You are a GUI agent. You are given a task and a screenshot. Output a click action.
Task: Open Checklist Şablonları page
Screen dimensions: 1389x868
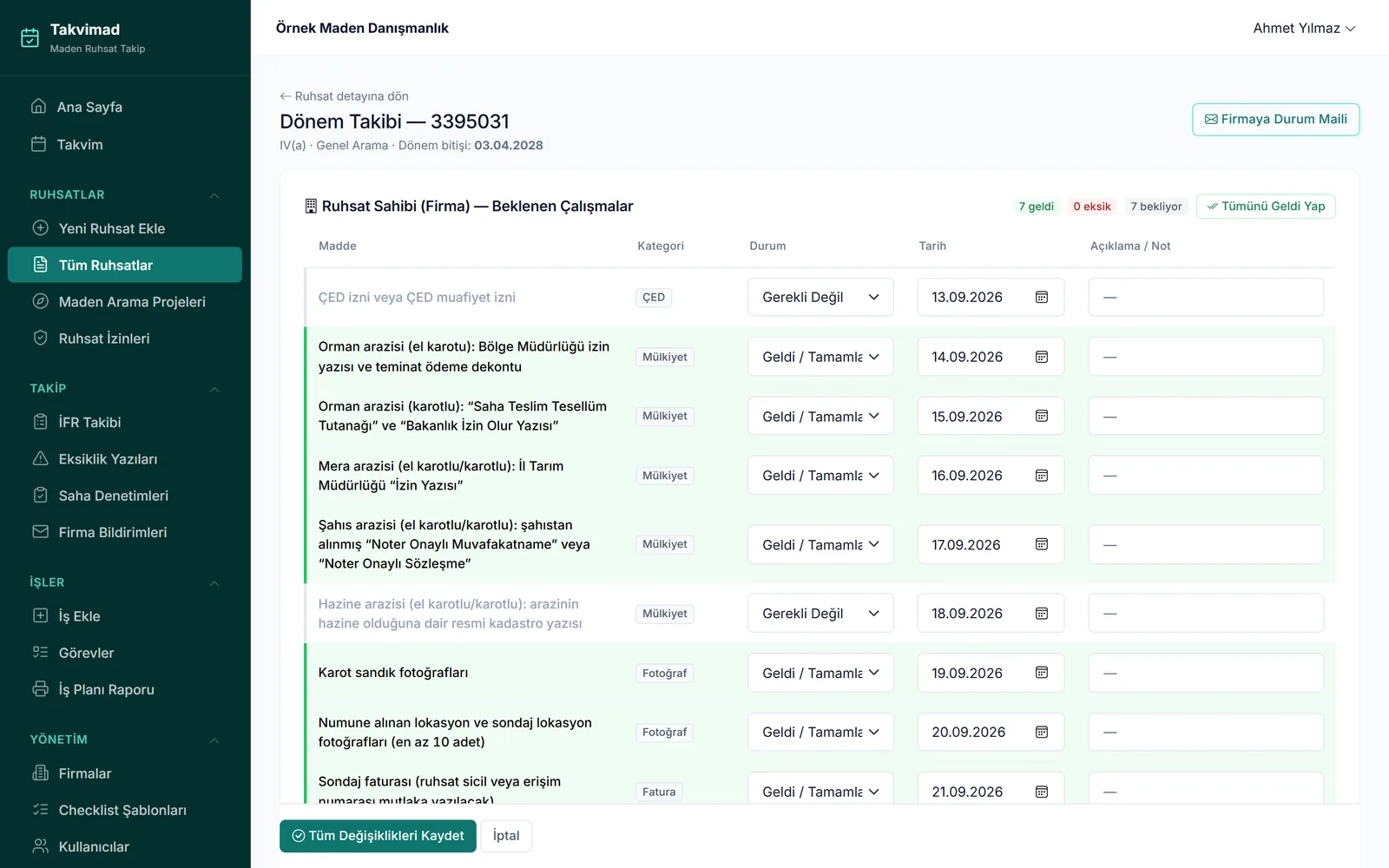click(x=125, y=810)
